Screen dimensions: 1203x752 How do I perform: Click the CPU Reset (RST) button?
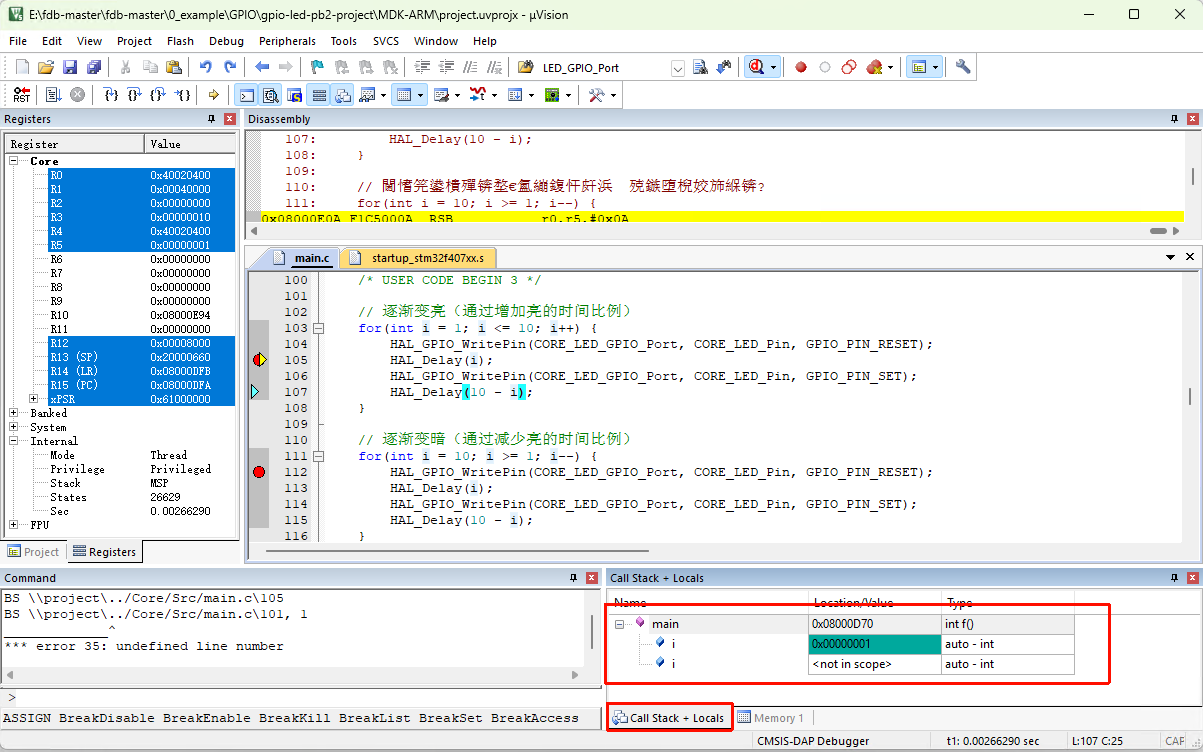(x=21, y=95)
